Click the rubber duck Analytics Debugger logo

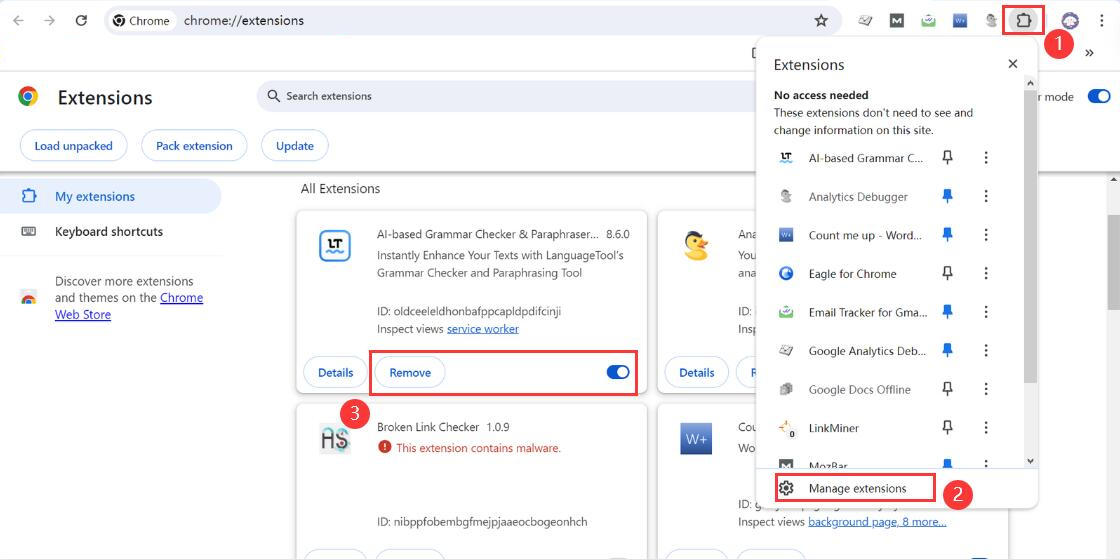(x=696, y=246)
